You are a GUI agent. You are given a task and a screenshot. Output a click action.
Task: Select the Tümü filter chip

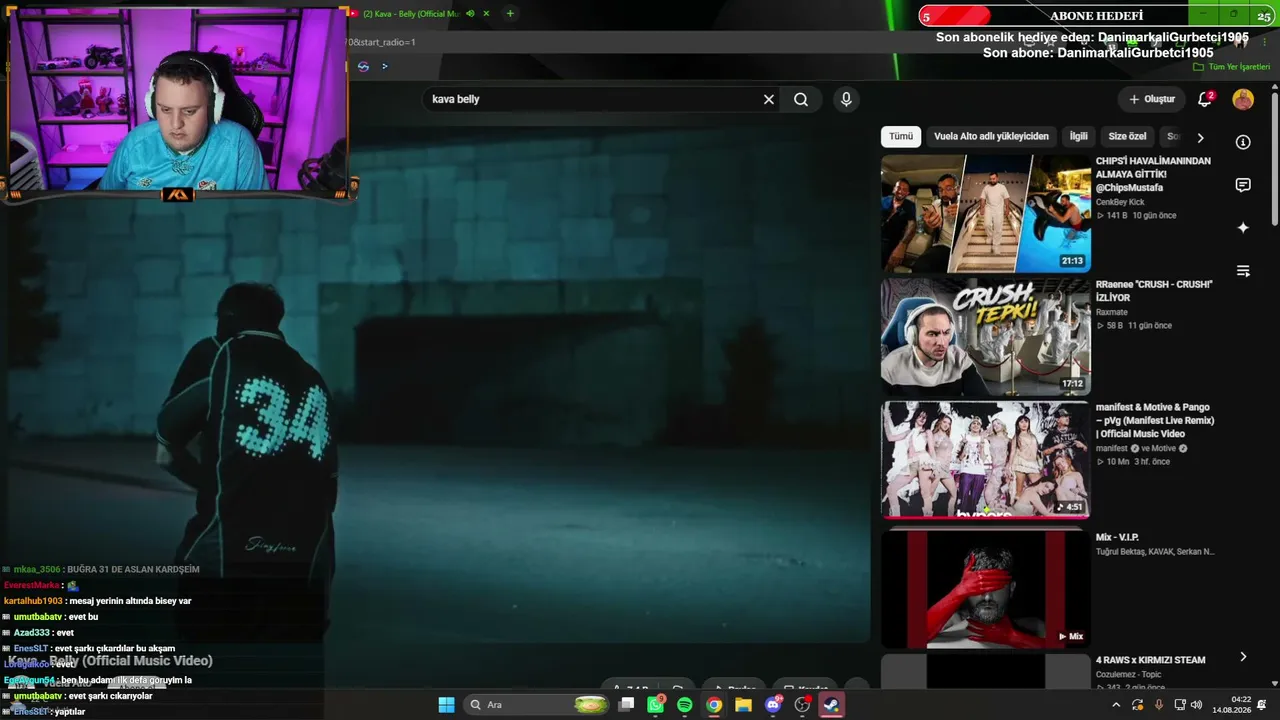click(901, 136)
